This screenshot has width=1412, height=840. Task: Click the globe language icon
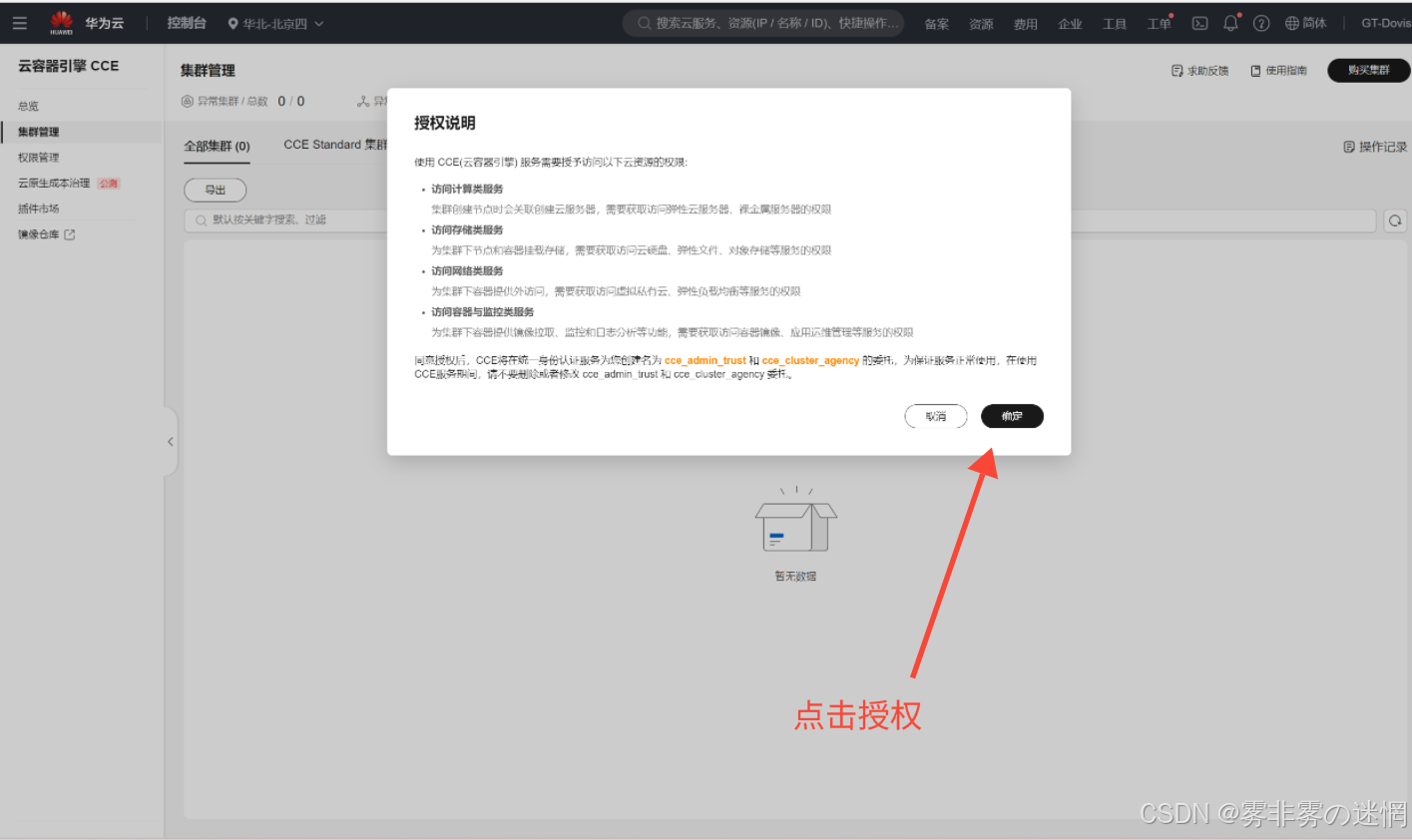1292,23
